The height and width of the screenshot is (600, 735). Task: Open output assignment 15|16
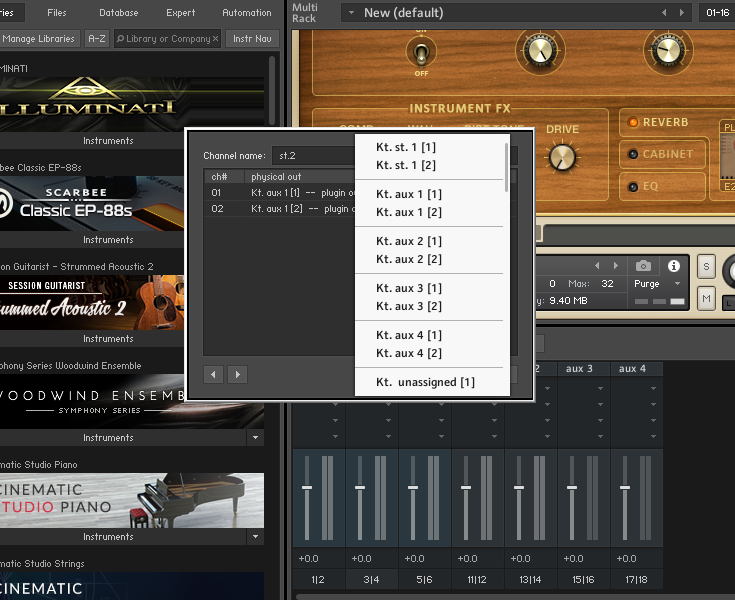pyautogui.click(x=583, y=579)
